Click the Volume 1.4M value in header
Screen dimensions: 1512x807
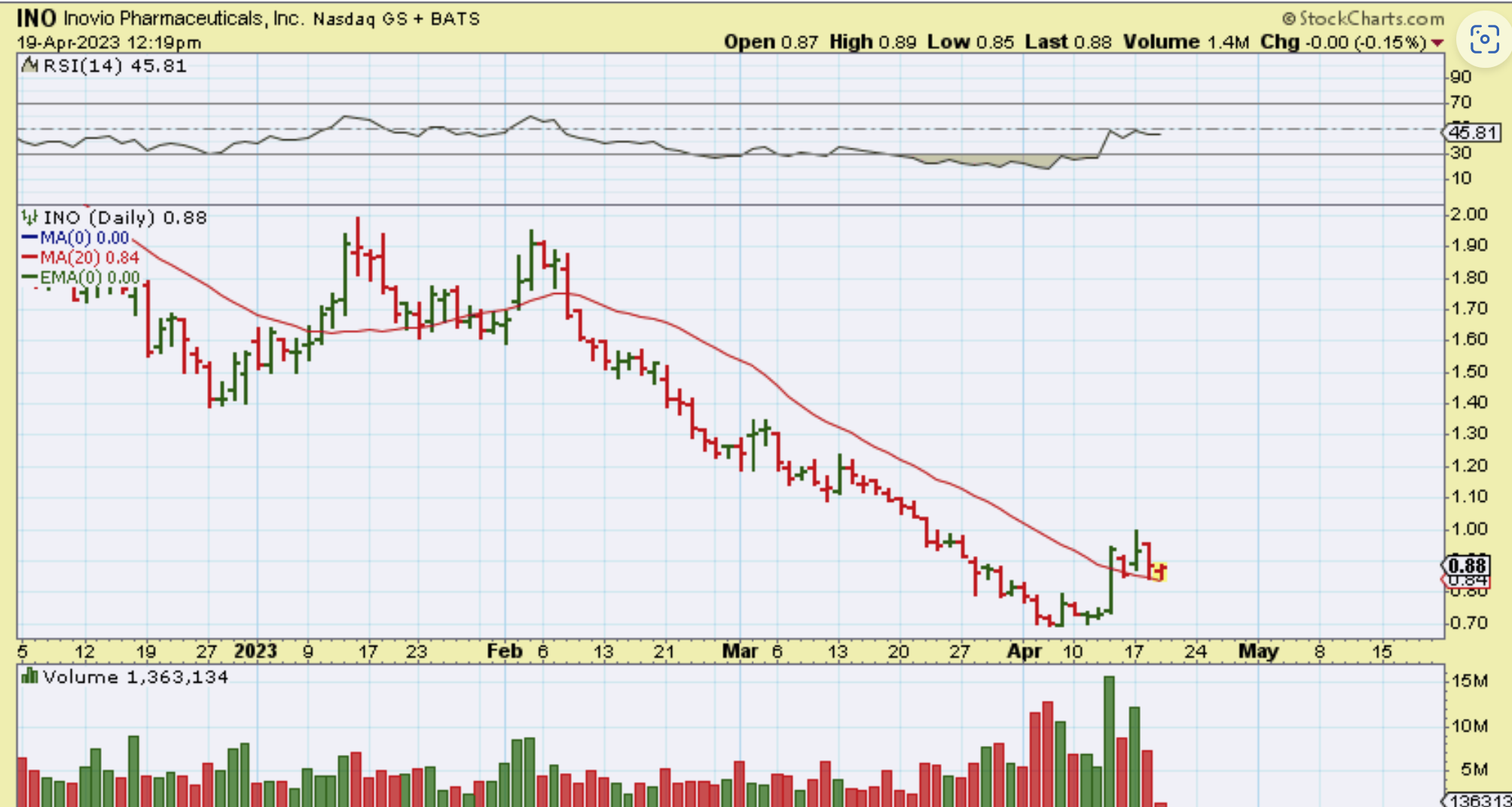click(1186, 42)
